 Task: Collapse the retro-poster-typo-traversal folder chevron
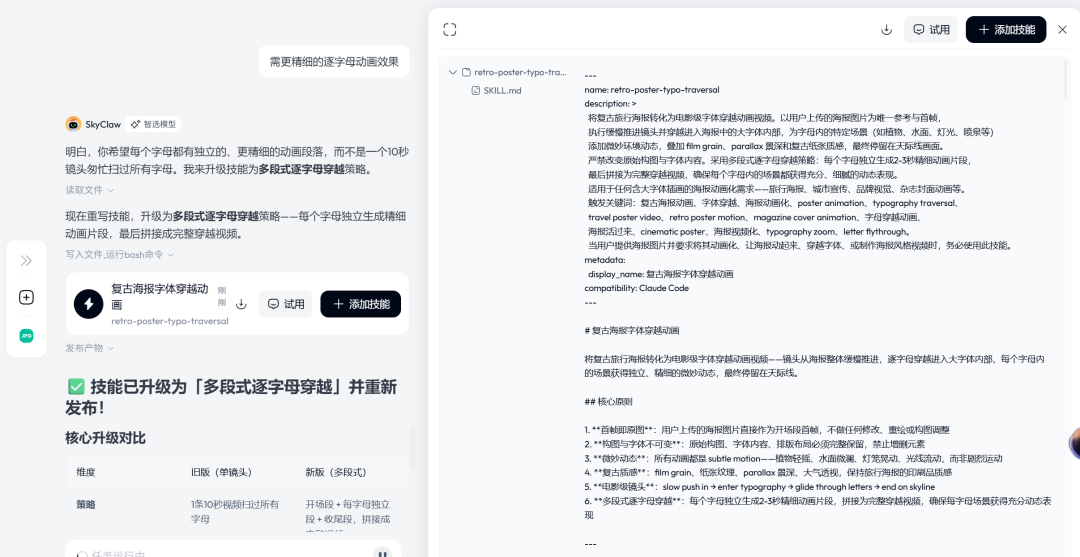coord(453,72)
